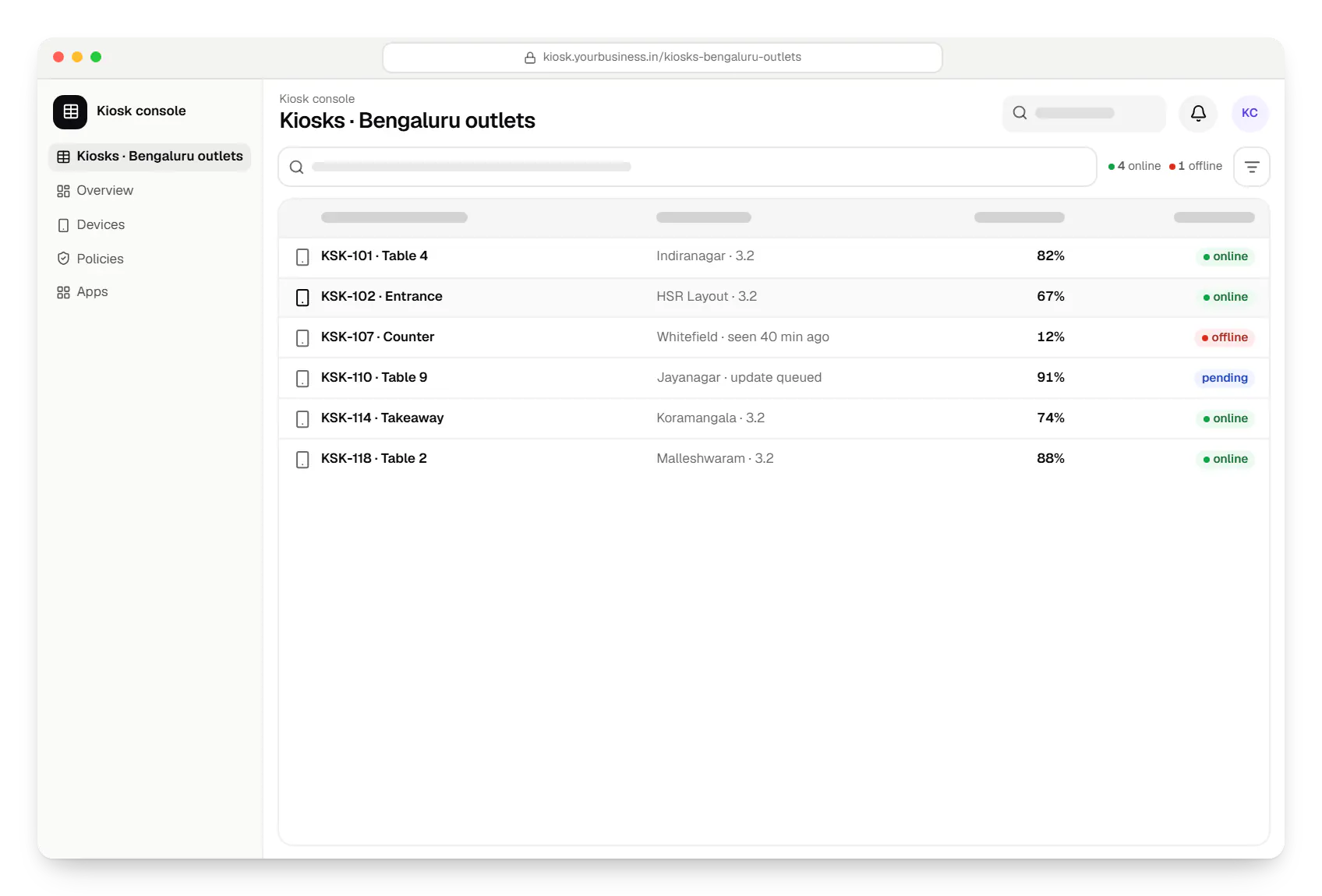Open kiosk KSK-118 · Table 2

click(x=774, y=460)
